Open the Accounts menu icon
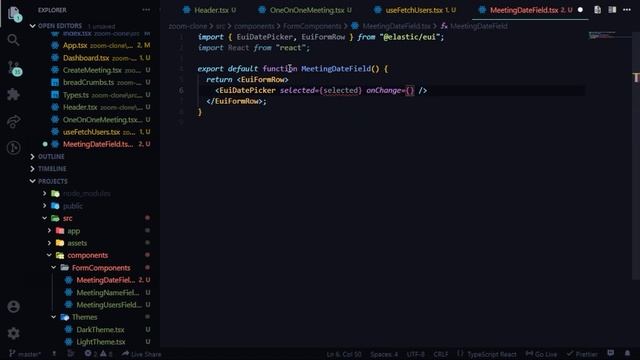The image size is (640, 360). (13, 307)
